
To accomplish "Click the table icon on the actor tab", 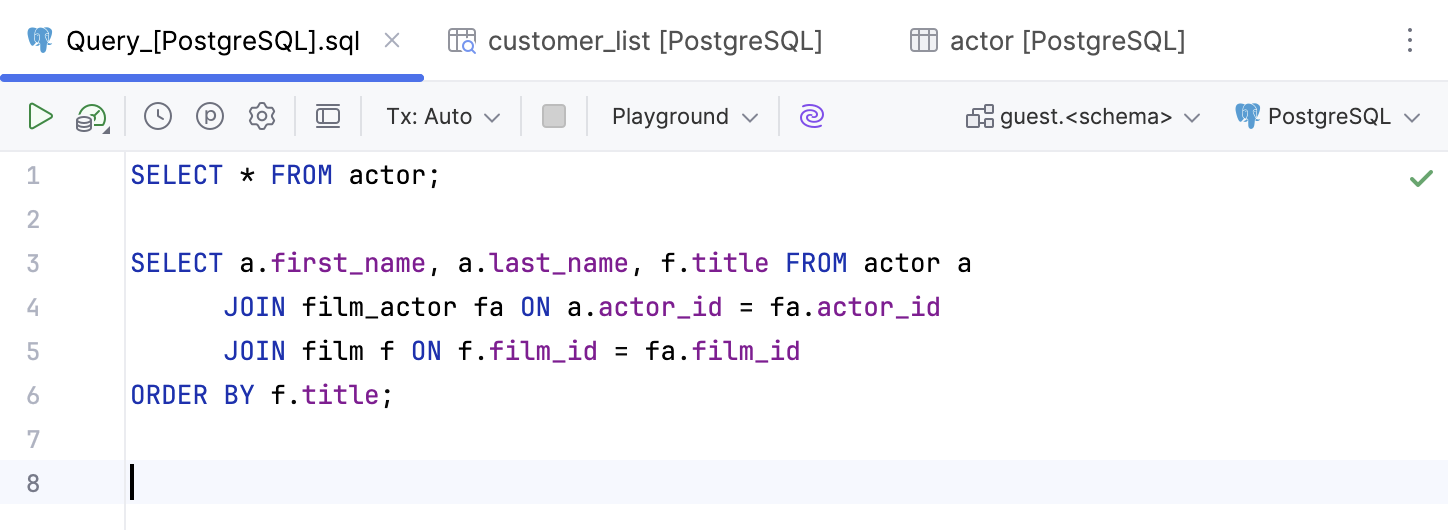I will [923, 40].
